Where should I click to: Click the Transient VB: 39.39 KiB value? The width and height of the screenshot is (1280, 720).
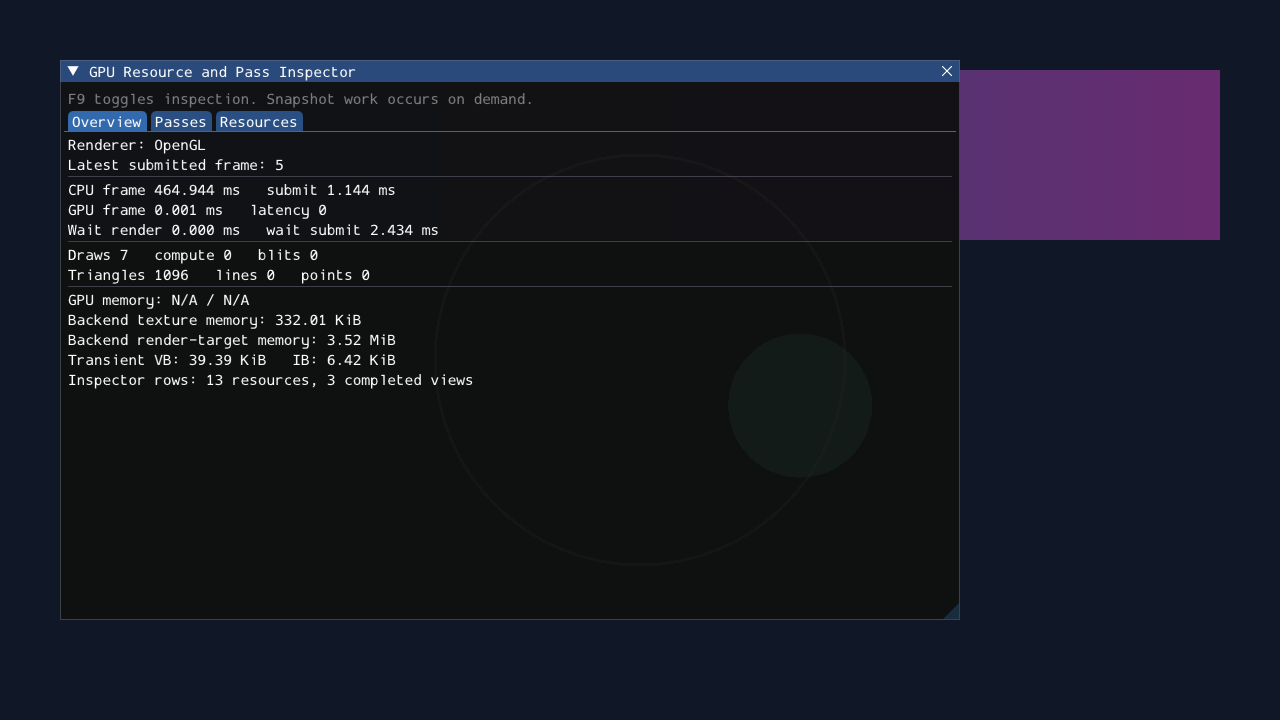tap(167, 360)
